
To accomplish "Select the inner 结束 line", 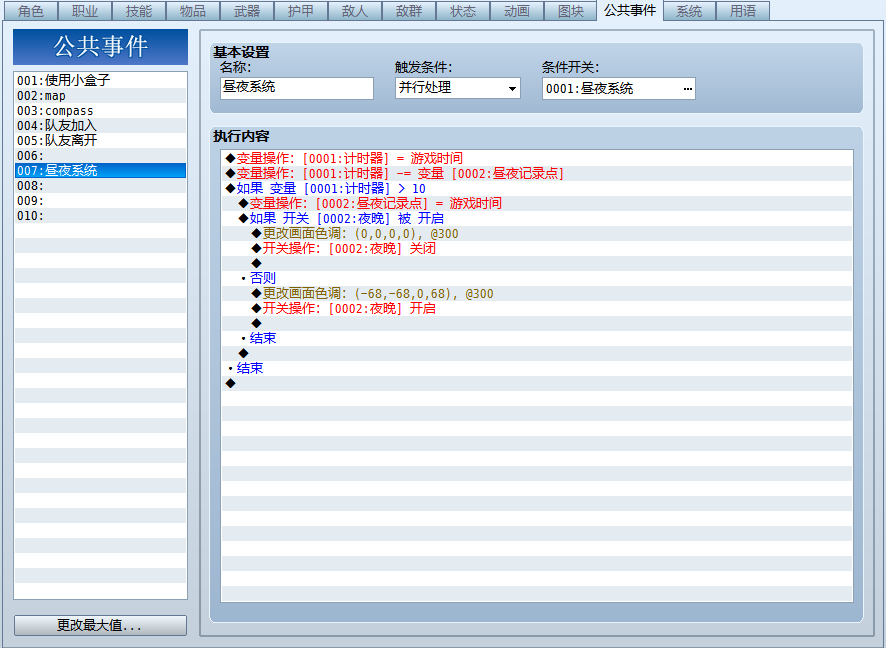I will pyautogui.click(x=537, y=338).
